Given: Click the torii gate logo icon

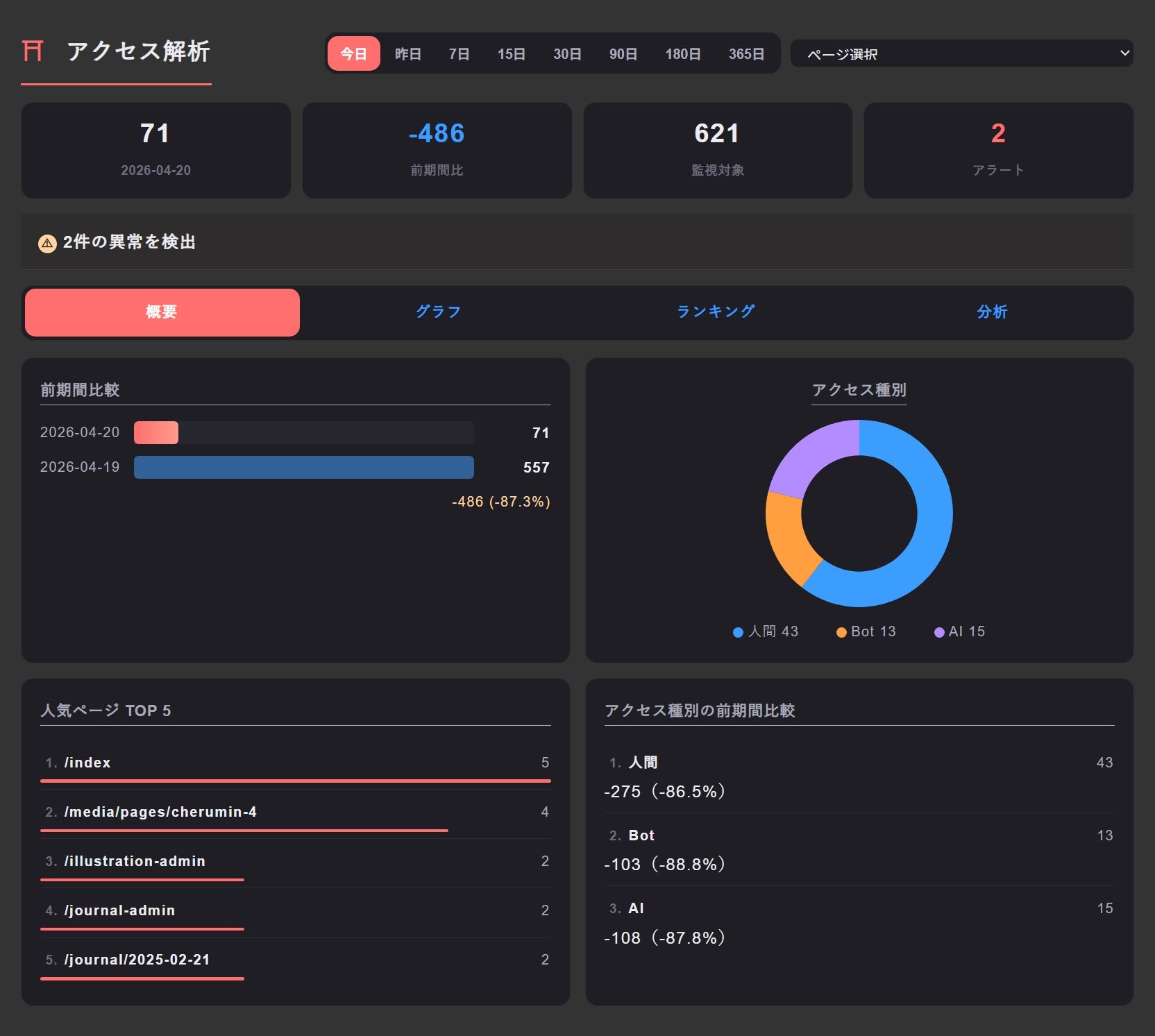Looking at the screenshot, I should coord(33,51).
